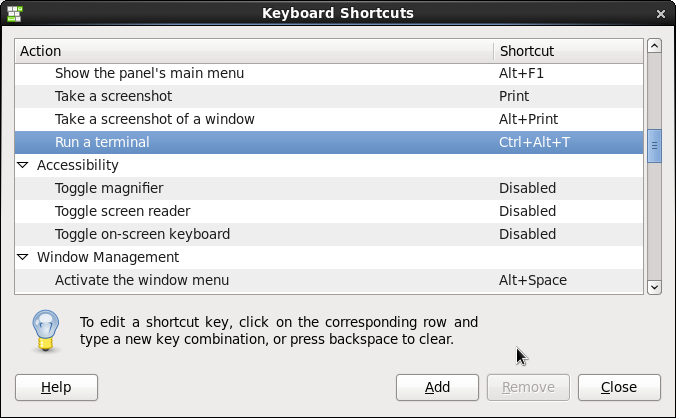Click the scrollbar down arrow
The image size is (676, 418).
click(655, 287)
